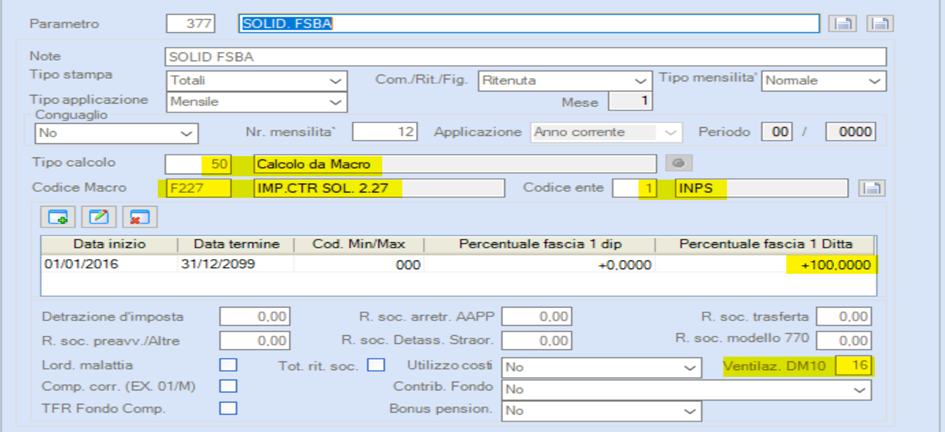Click the Data inizio column header

(109, 244)
